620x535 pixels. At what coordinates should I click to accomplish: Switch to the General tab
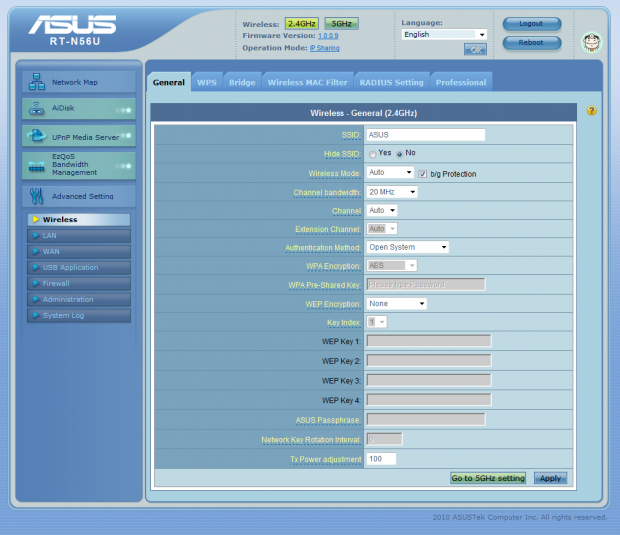click(169, 82)
